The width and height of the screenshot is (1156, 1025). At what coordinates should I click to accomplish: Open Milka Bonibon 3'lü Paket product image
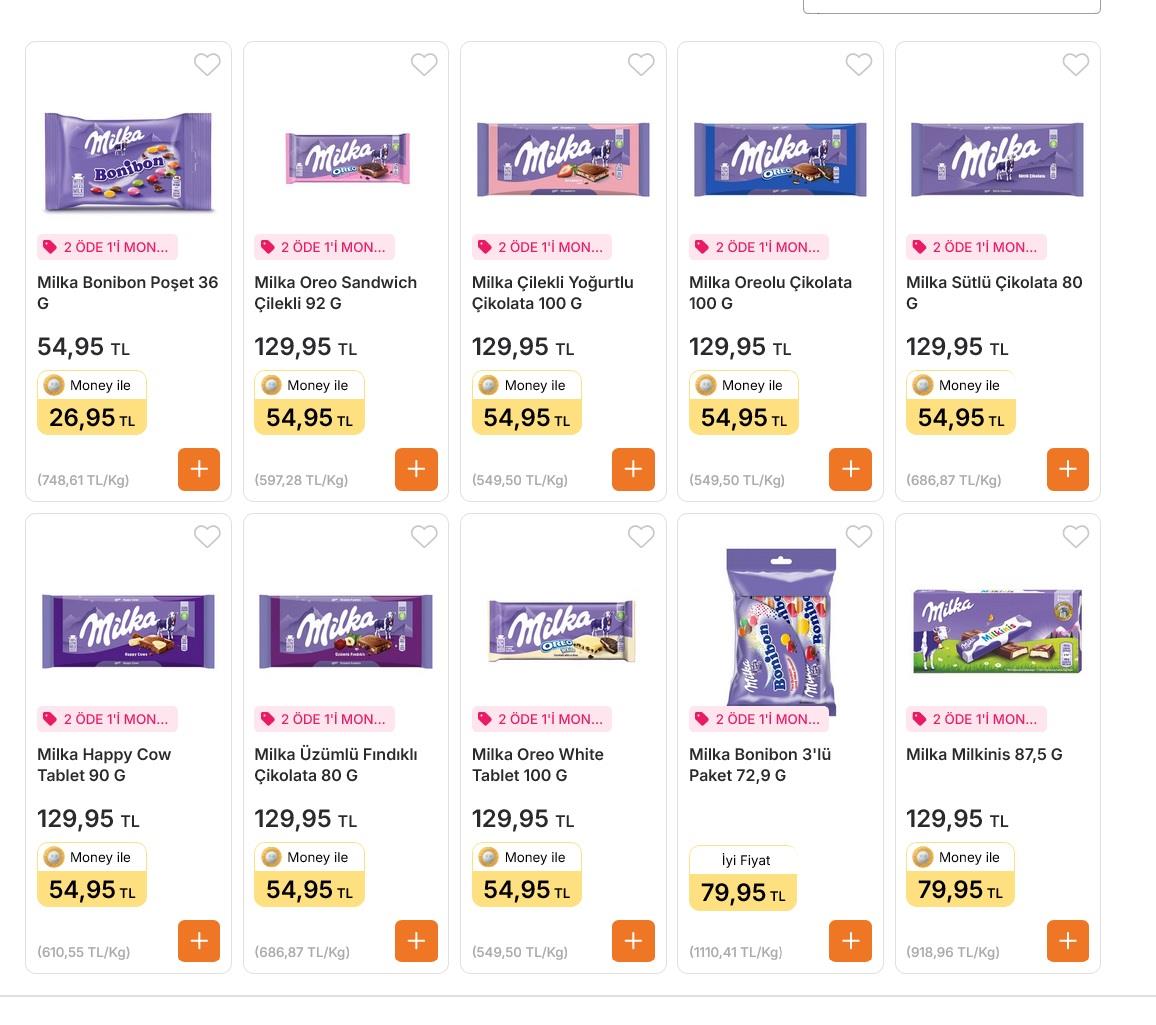(x=780, y=630)
